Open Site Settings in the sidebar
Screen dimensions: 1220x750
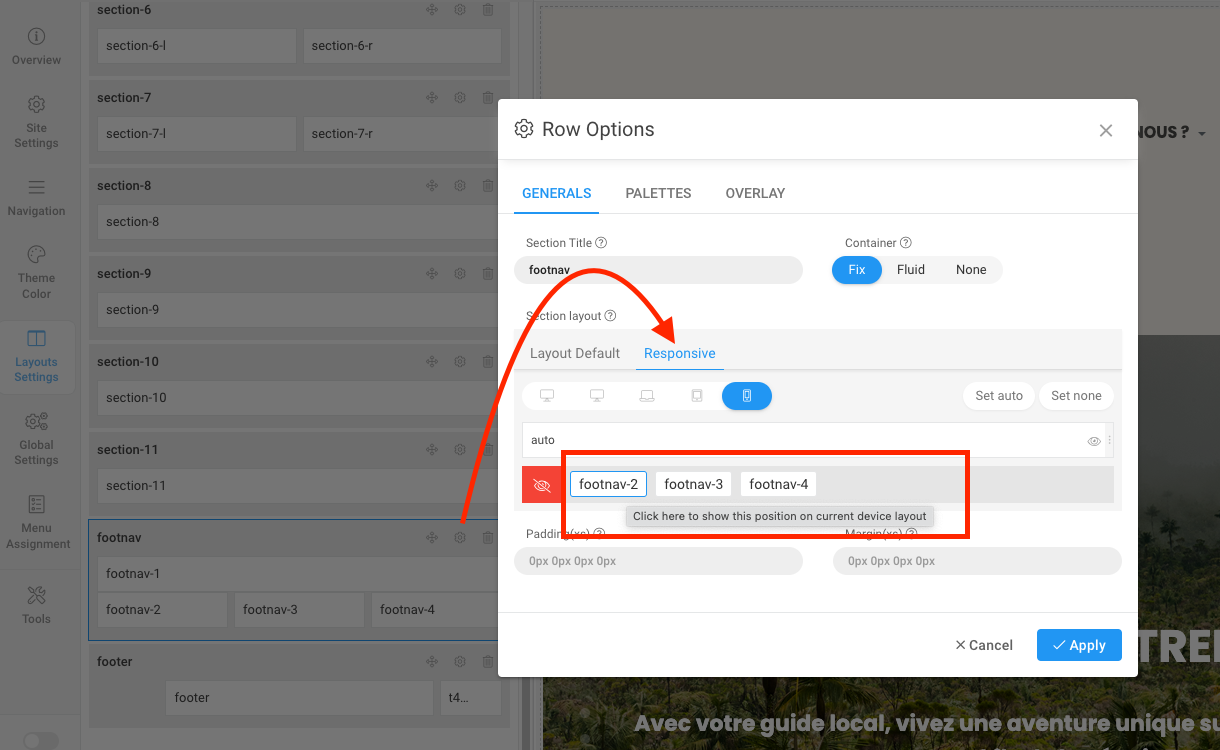click(36, 122)
